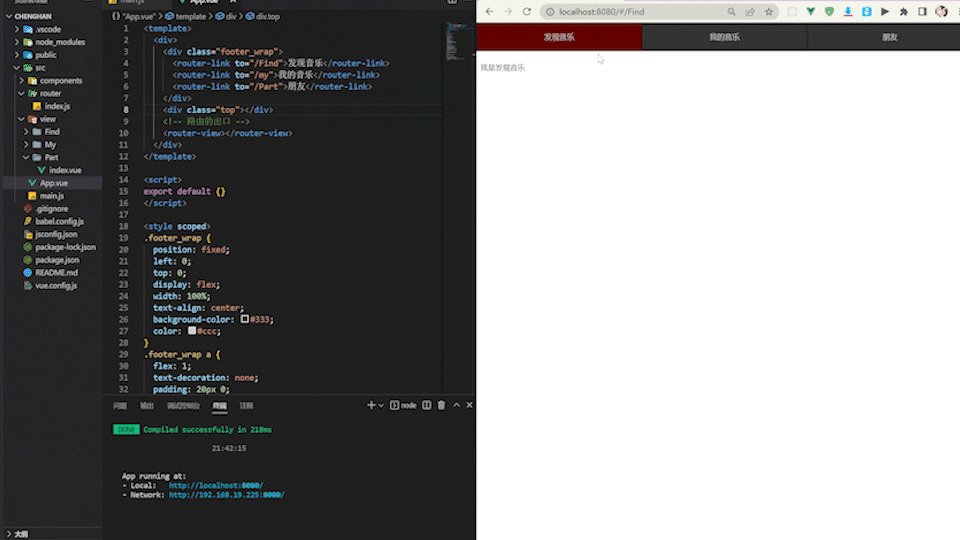
Task: Open the light-blue square extension icon
Action: [866, 12]
